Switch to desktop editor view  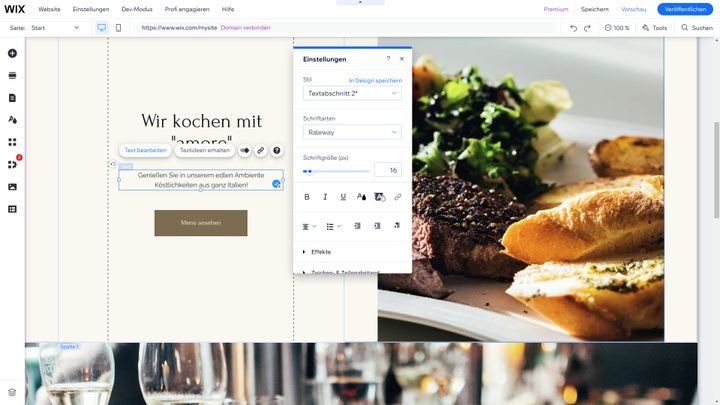tap(101, 28)
